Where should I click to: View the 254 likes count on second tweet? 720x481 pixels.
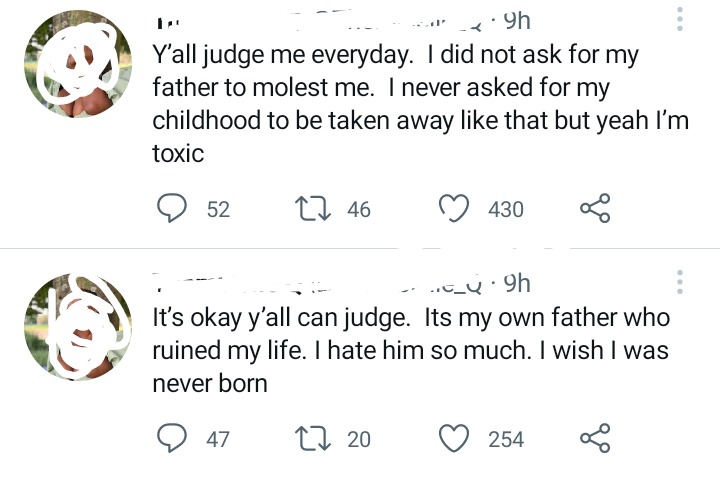506,439
